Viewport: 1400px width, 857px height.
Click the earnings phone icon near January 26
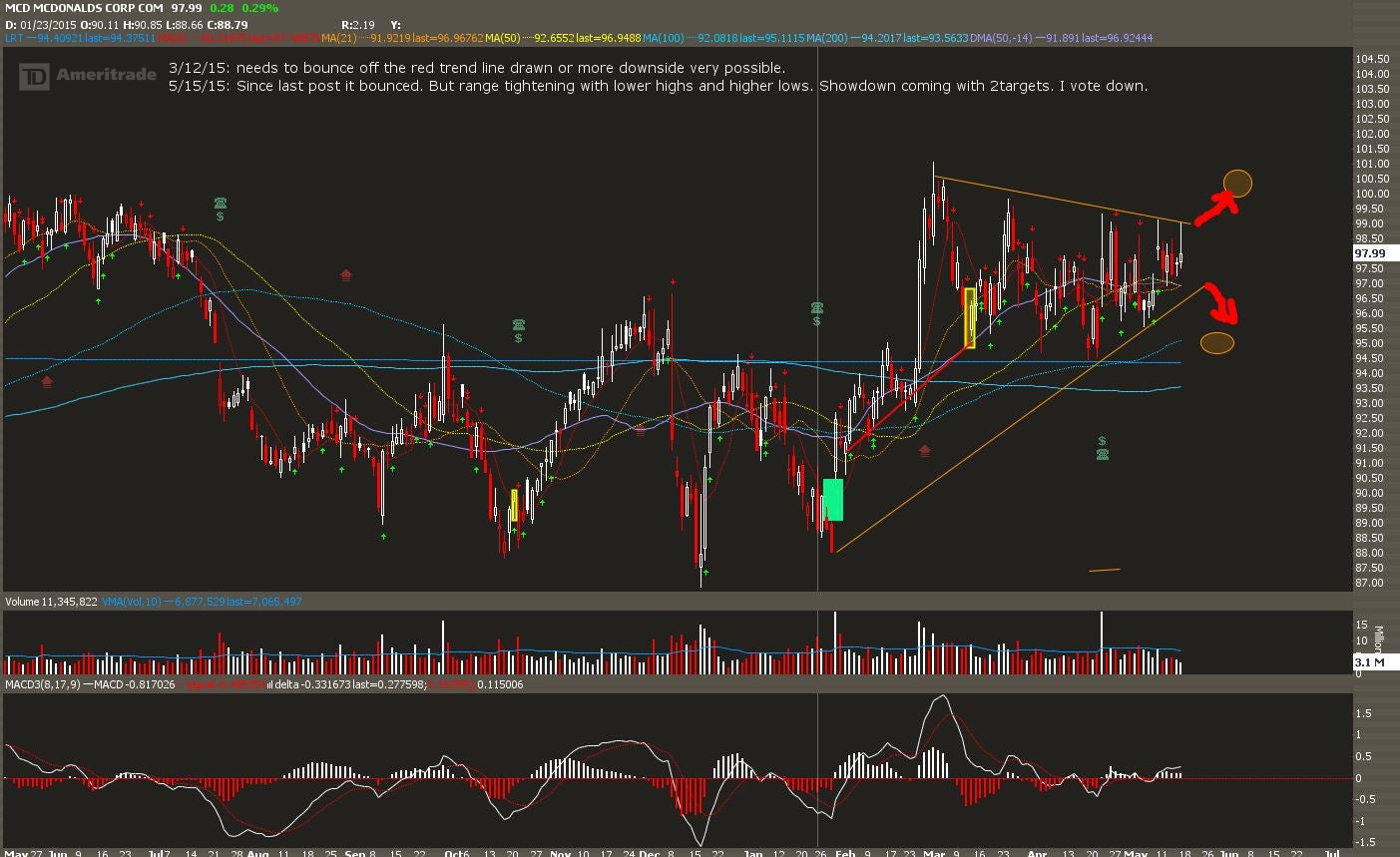[x=817, y=307]
